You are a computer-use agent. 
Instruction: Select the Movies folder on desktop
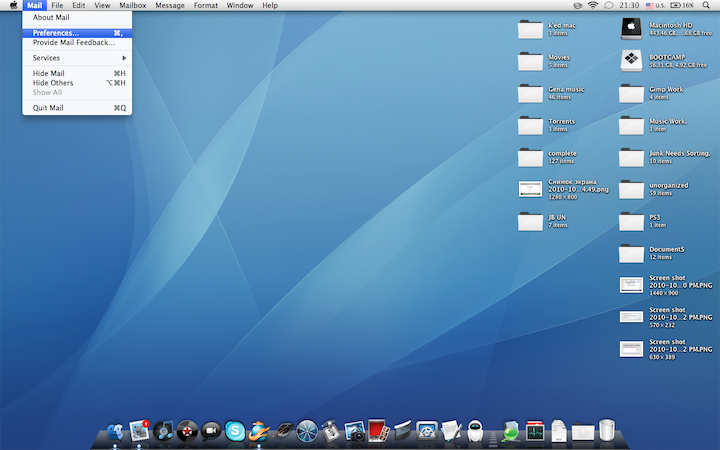pos(530,62)
